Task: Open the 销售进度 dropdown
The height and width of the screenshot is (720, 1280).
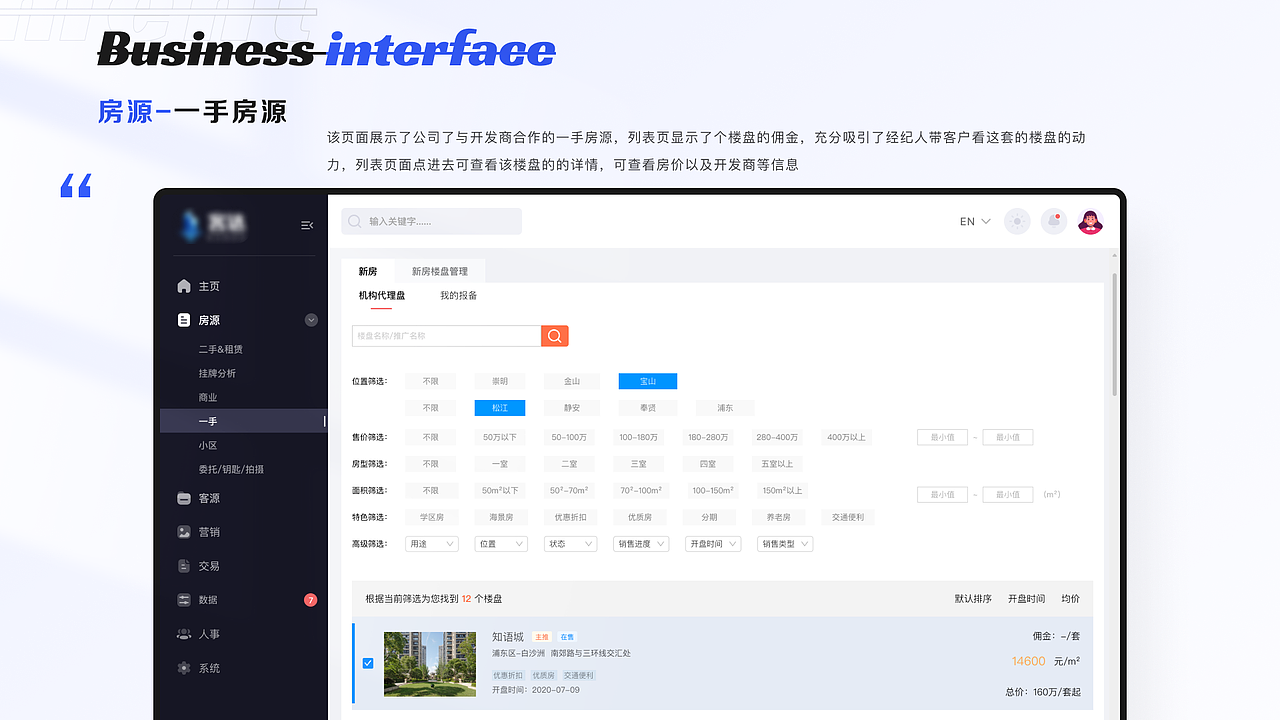Action: pos(640,544)
